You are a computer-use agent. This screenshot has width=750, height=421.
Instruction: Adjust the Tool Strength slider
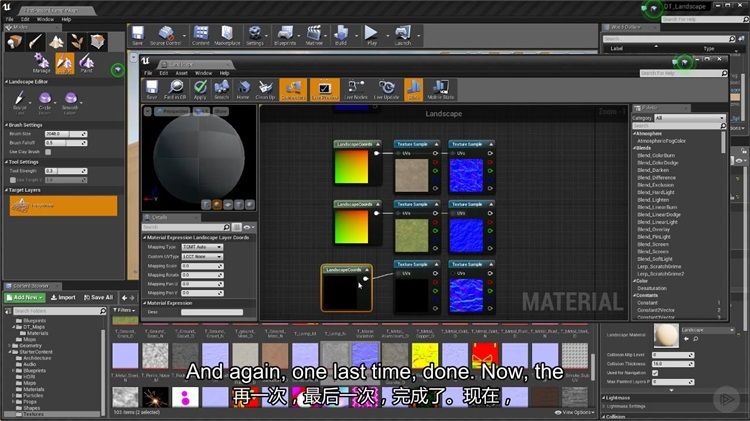66,171
